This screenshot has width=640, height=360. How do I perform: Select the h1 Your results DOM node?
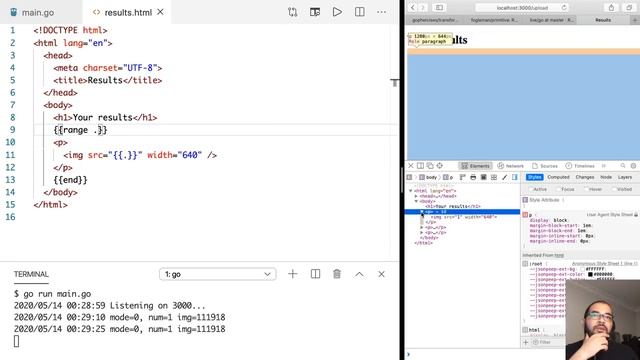click(453, 207)
